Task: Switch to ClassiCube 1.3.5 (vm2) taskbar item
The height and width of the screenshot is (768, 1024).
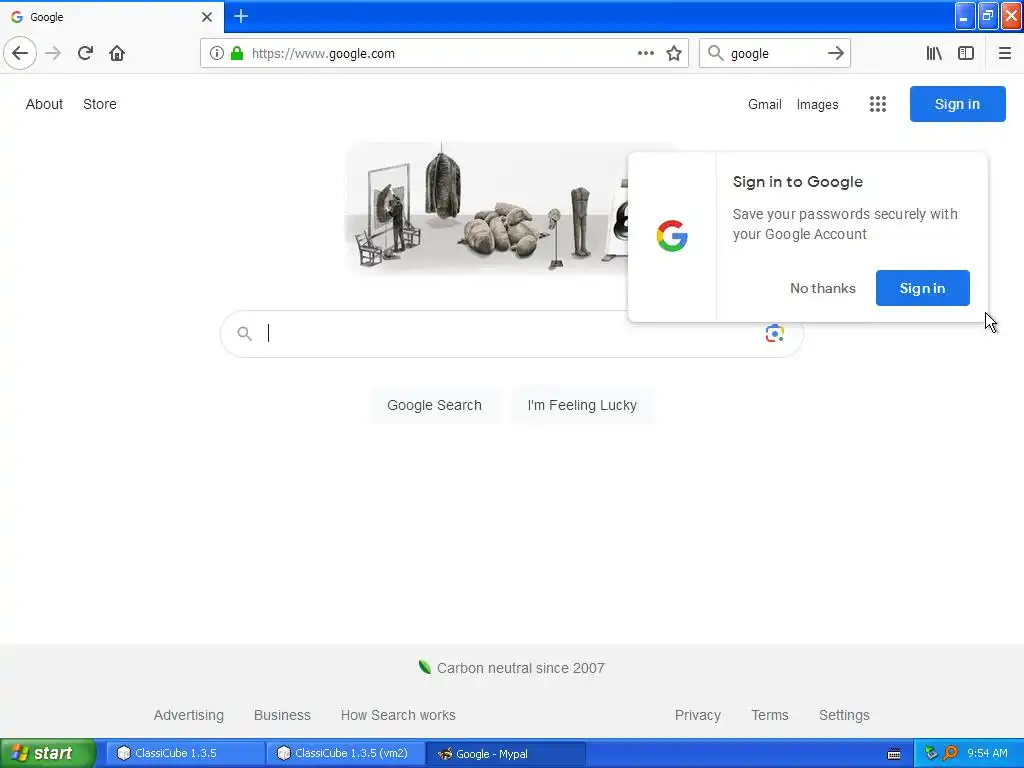Action: point(346,753)
